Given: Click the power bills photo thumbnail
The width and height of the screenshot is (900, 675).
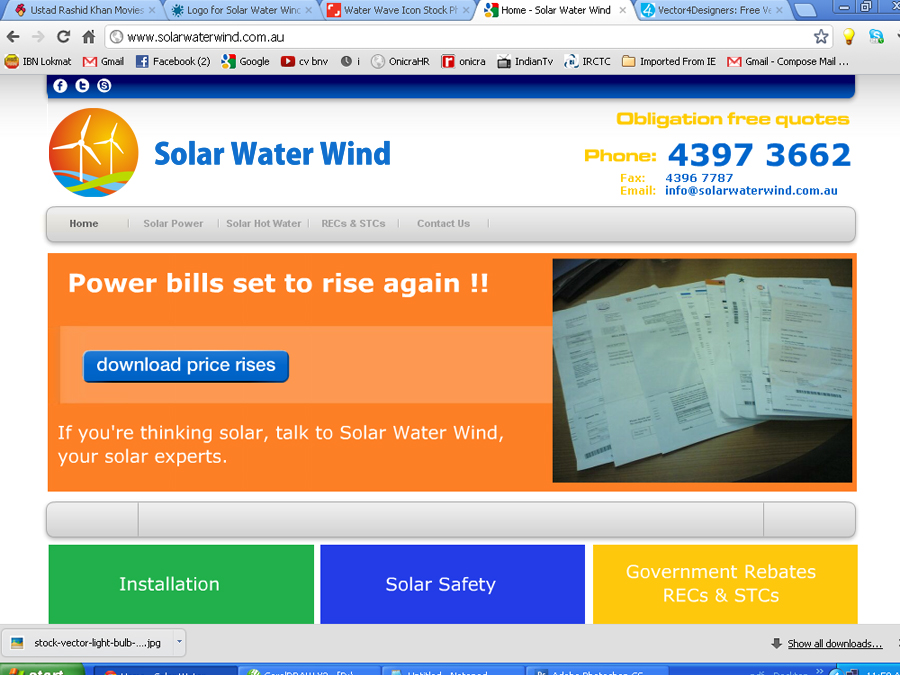Looking at the screenshot, I should [x=702, y=371].
